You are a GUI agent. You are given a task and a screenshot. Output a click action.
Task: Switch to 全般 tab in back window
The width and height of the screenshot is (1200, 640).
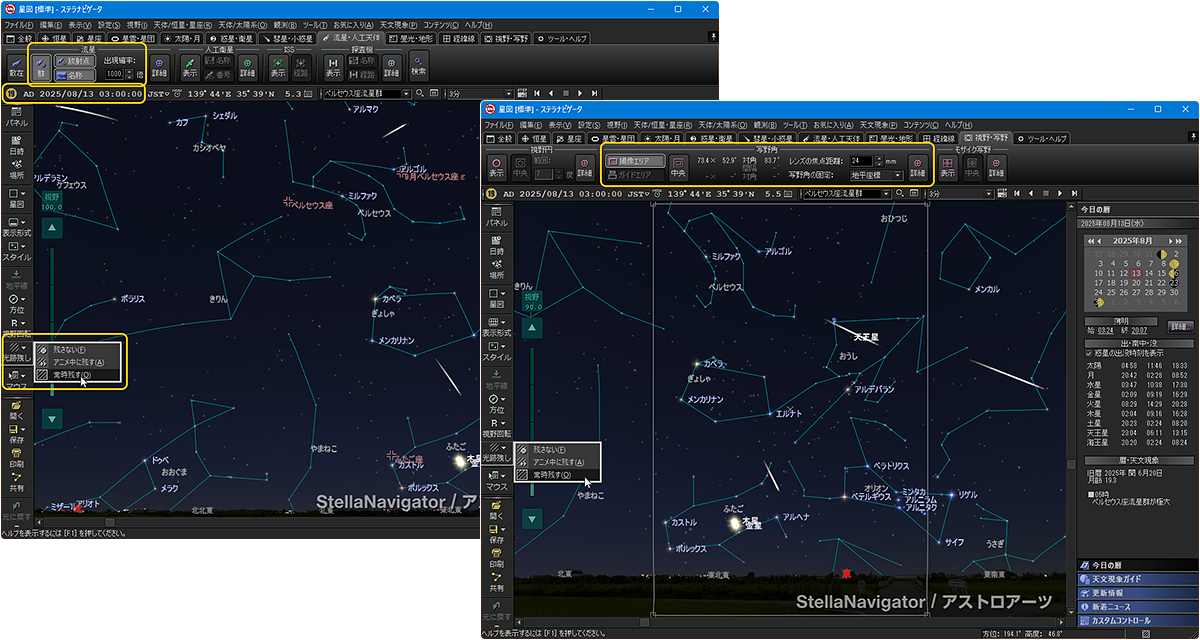tap(20, 38)
